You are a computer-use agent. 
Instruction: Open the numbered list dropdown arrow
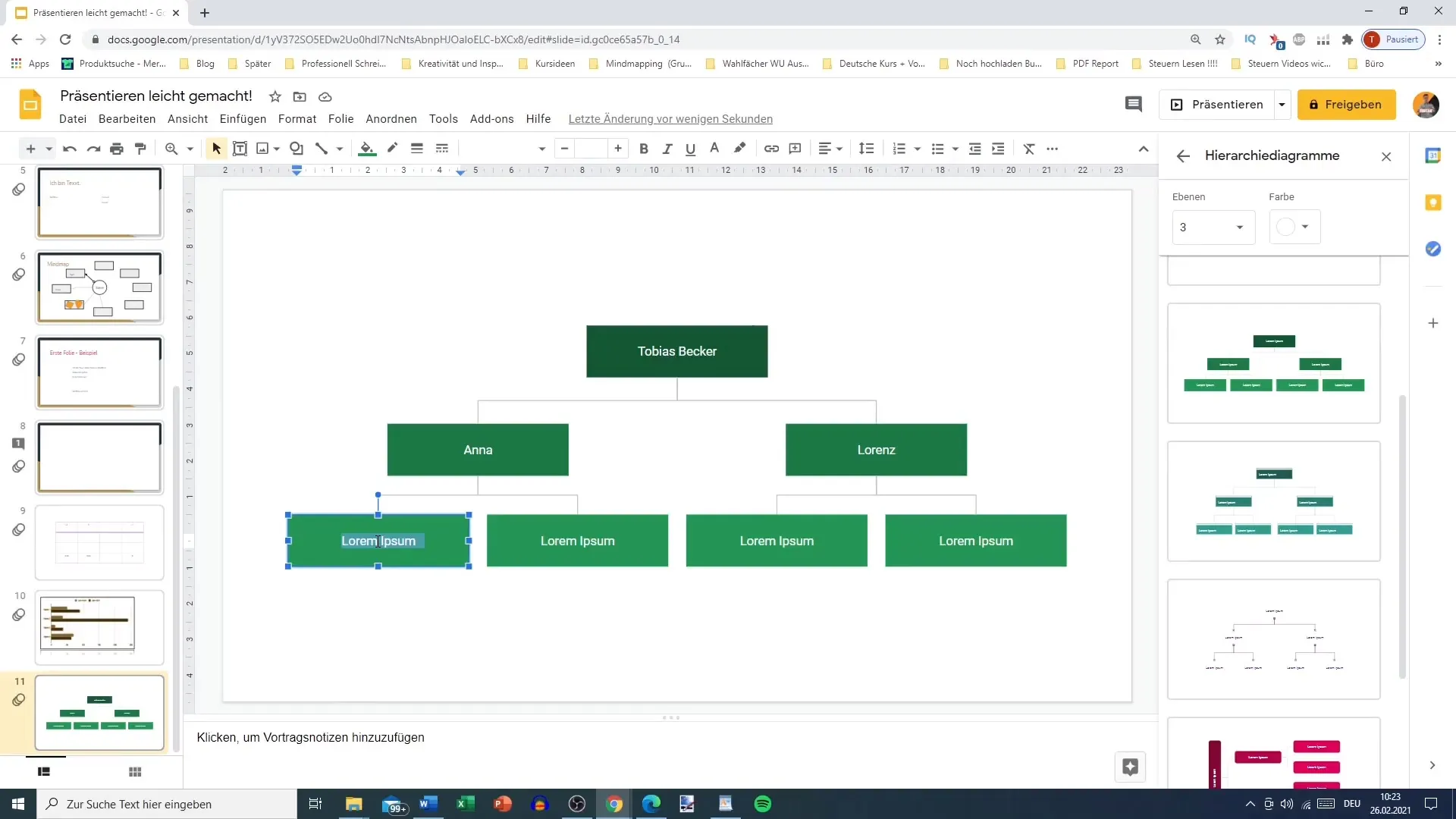point(918,149)
